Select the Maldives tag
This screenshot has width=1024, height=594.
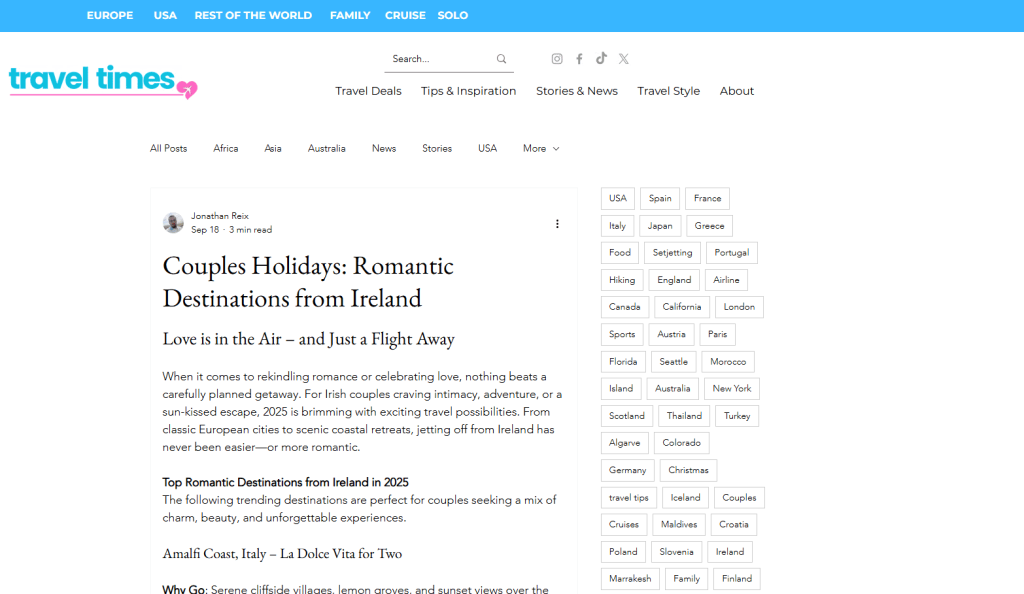pyautogui.click(x=679, y=525)
